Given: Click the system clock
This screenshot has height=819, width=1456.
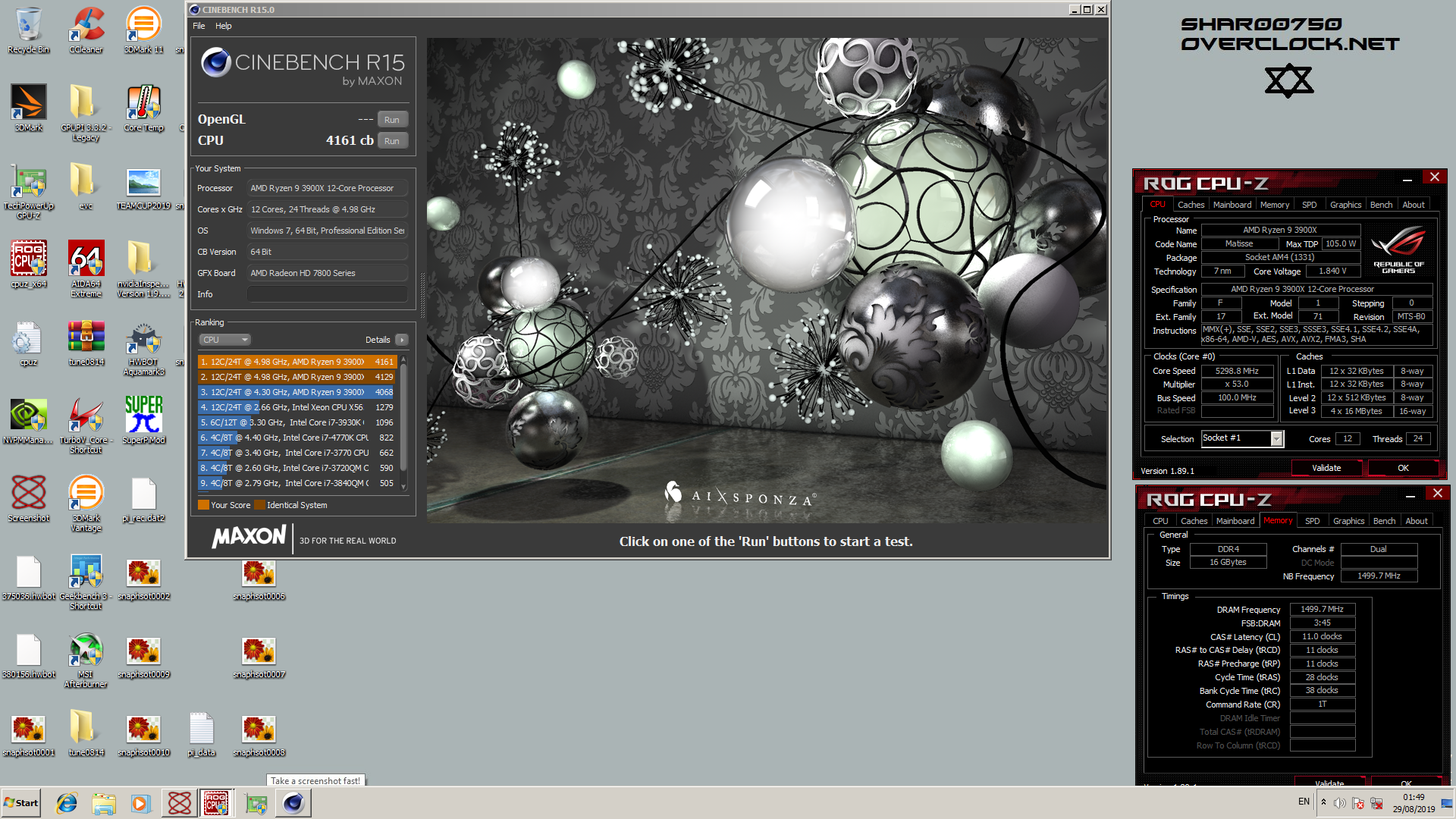Looking at the screenshot, I should [x=1414, y=803].
